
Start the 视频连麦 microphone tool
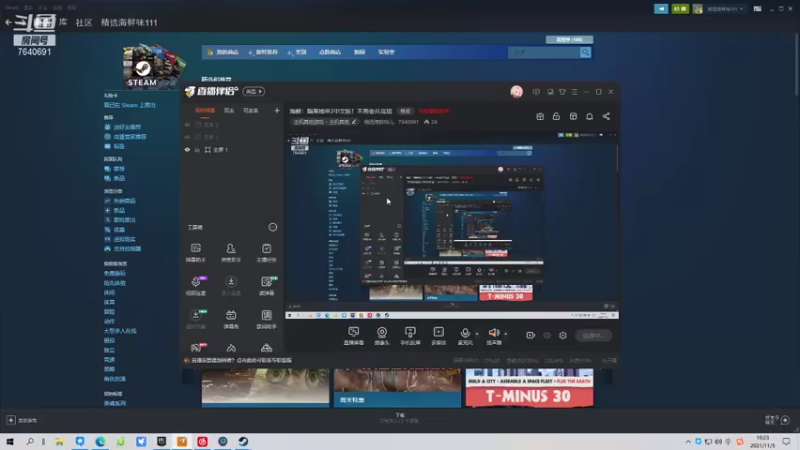[195, 286]
